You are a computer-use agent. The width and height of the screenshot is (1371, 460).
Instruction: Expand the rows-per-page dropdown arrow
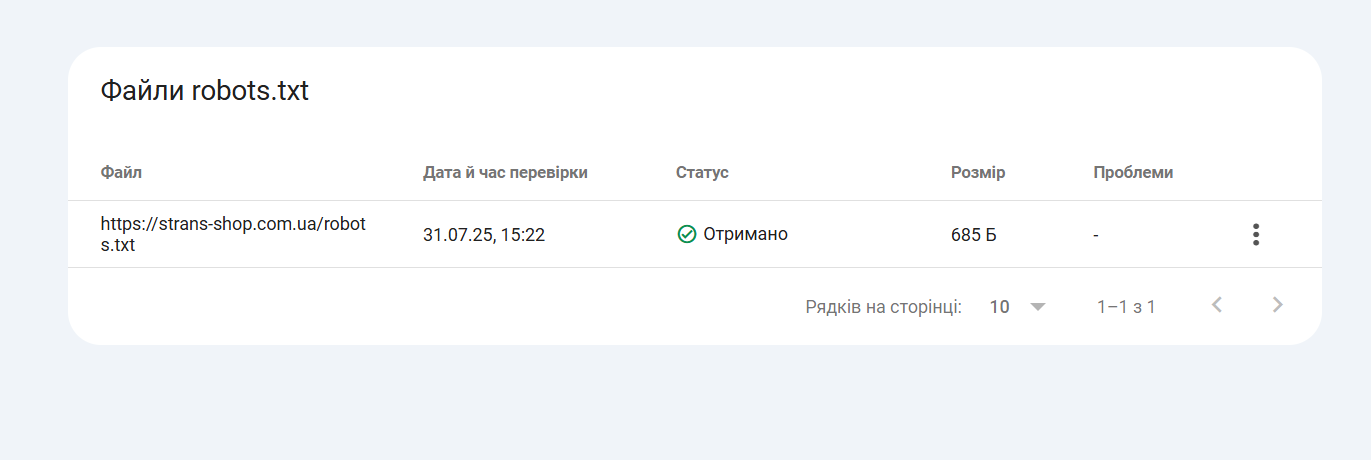[1038, 307]
